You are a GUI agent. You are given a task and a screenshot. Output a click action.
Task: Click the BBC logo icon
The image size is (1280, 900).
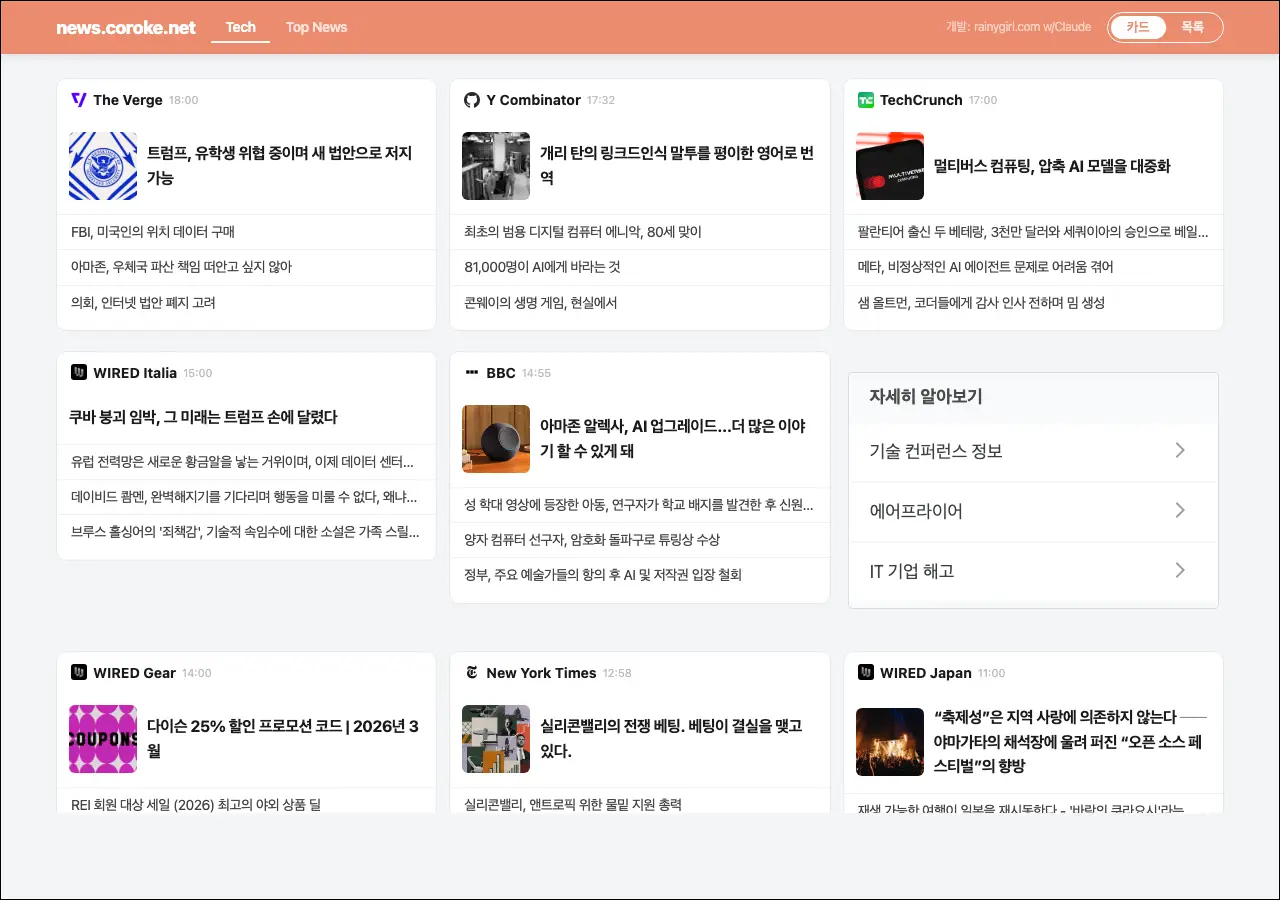pos(472,373)
